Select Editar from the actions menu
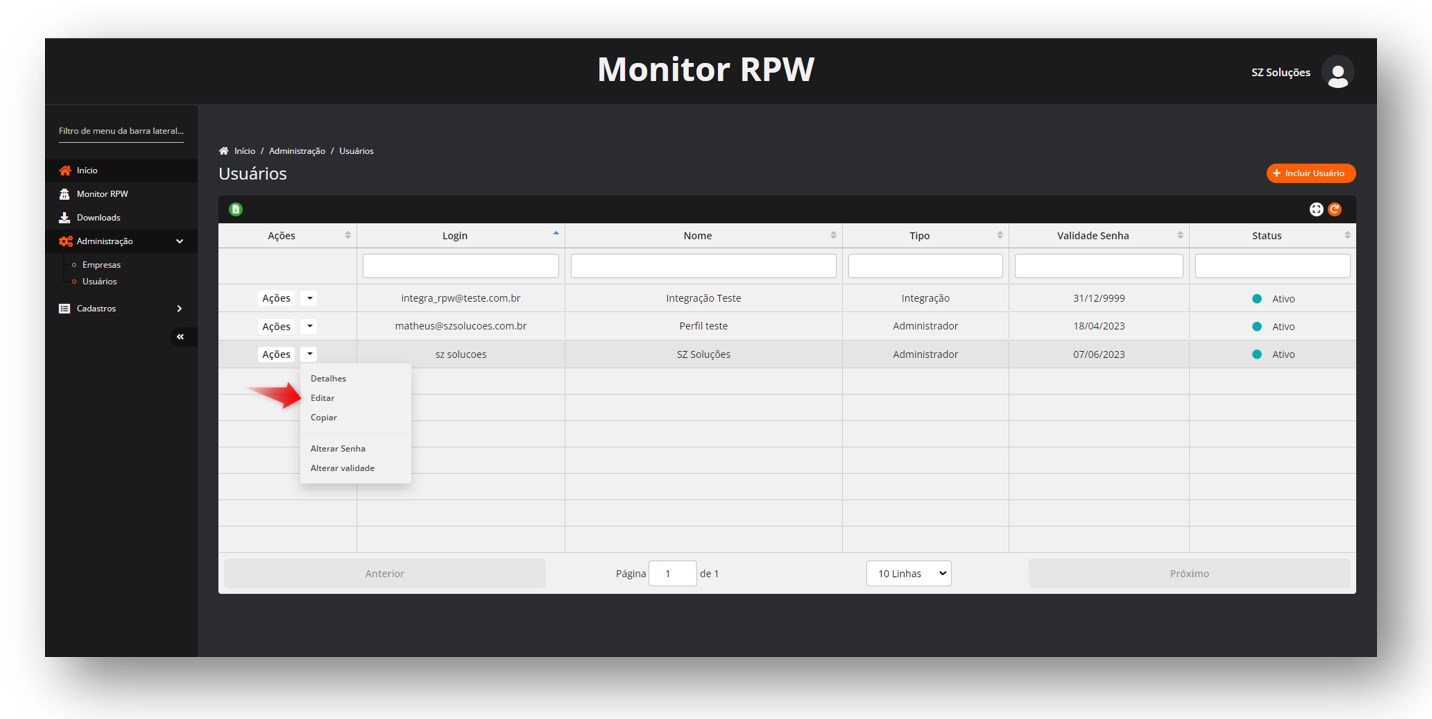Screen dimensions: 1432x719 pyautogui.click(x=322, y=398)
